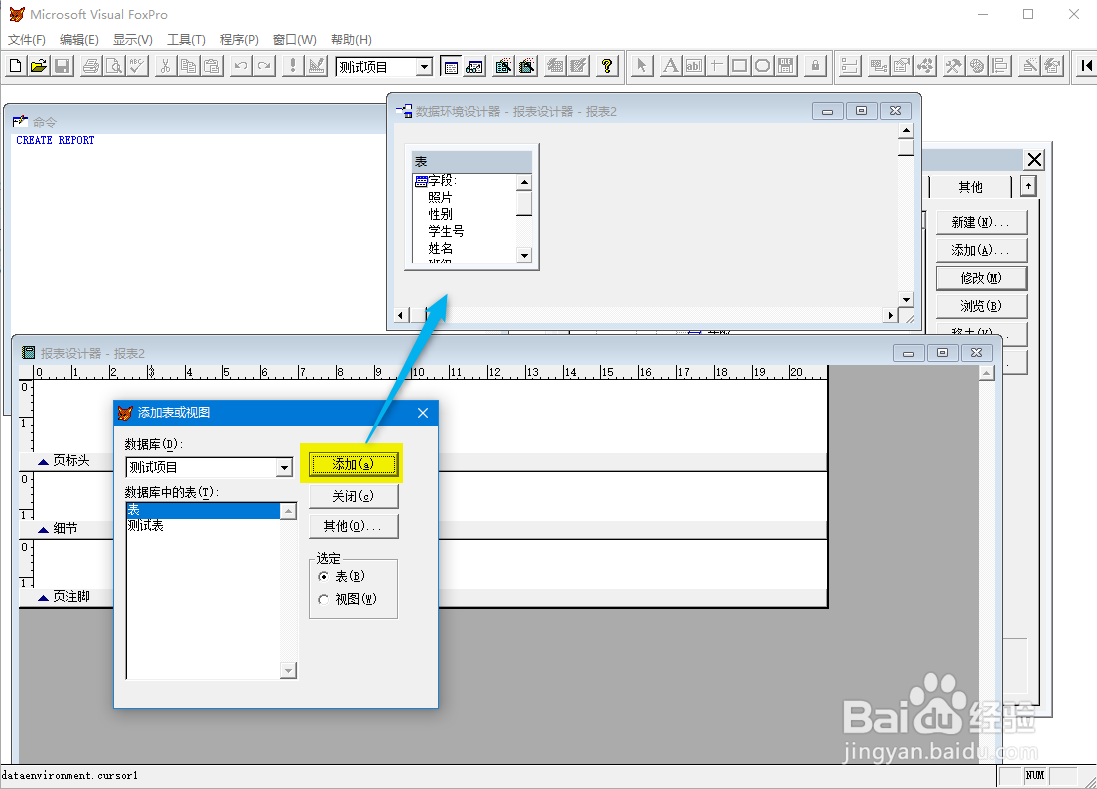Click the Save diskette toolbar icon
Viewport: 1097px width, 789px height.
tap(62, 66)
